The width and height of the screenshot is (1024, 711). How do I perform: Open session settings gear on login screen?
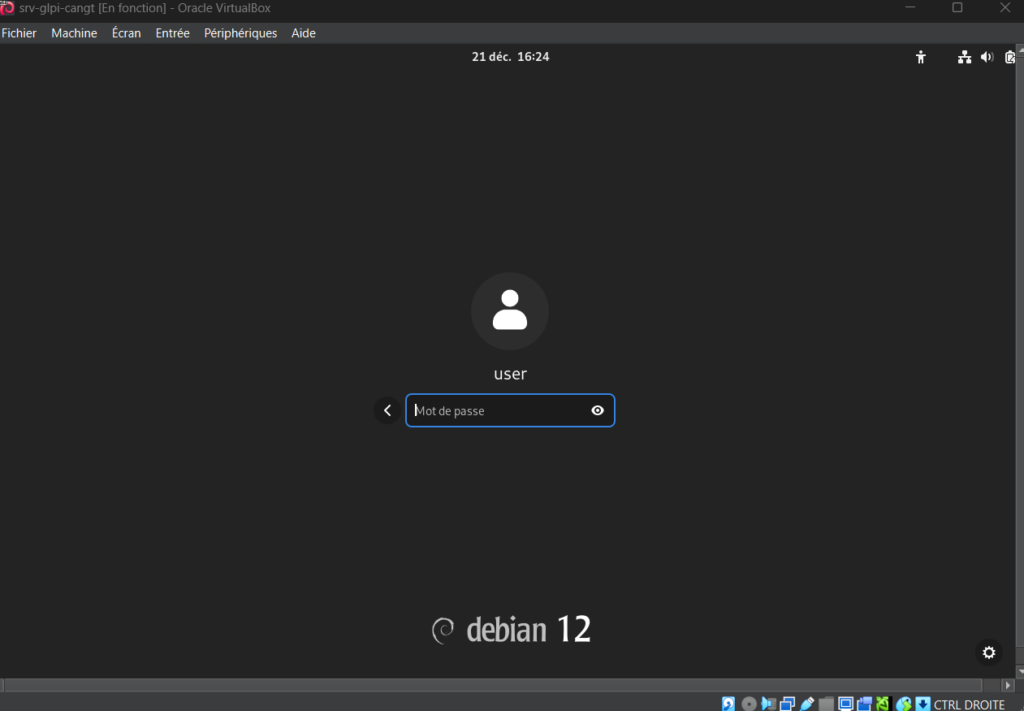tap(989, 653)
